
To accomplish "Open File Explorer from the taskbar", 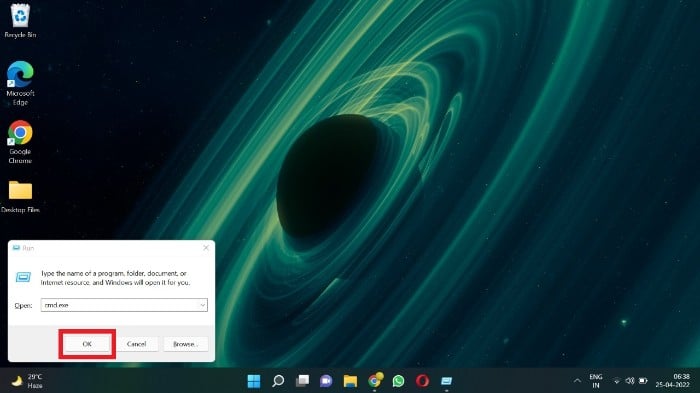I will point(350,381).
